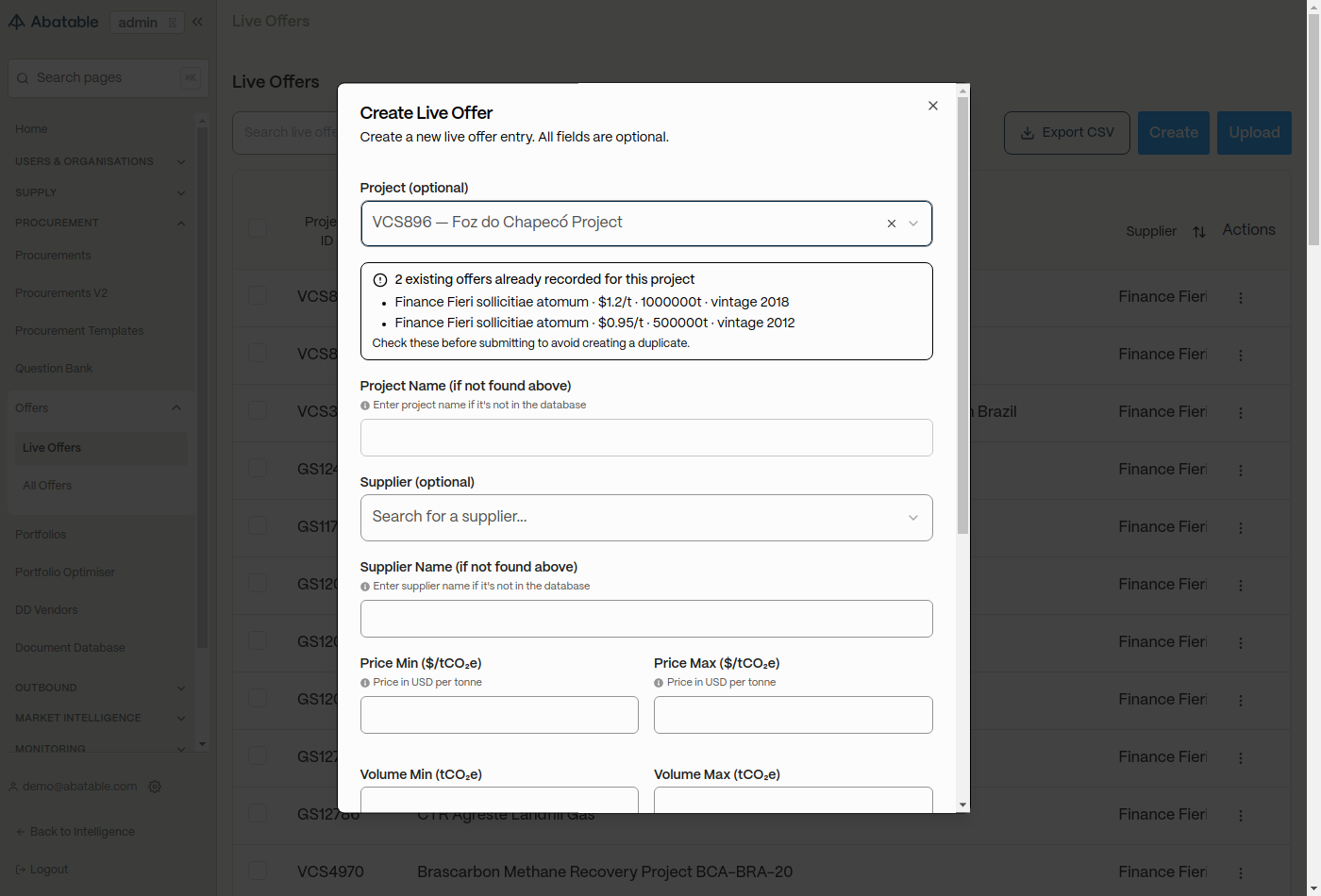
Task: Clear the selected VCS896 project
Action: [891, 224]
